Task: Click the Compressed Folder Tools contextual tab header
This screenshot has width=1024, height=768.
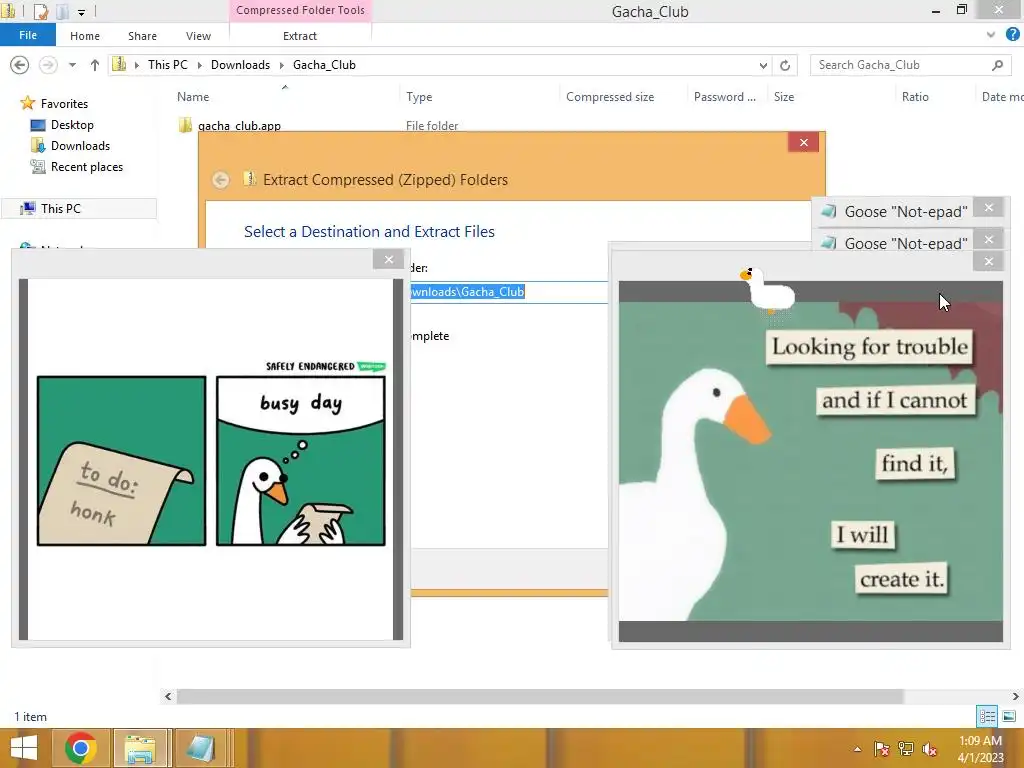Action: (x=300, y=10)
